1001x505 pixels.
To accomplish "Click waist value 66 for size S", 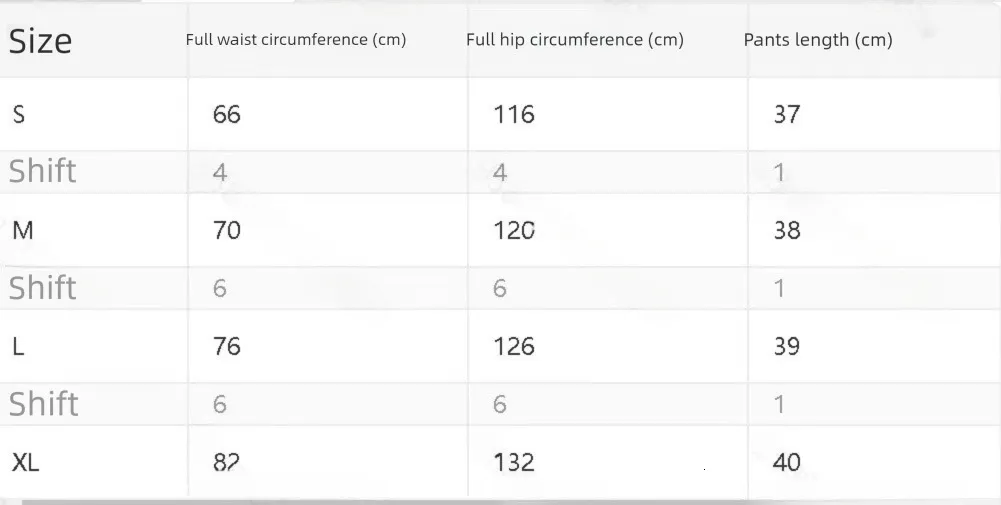I will 227,114.
